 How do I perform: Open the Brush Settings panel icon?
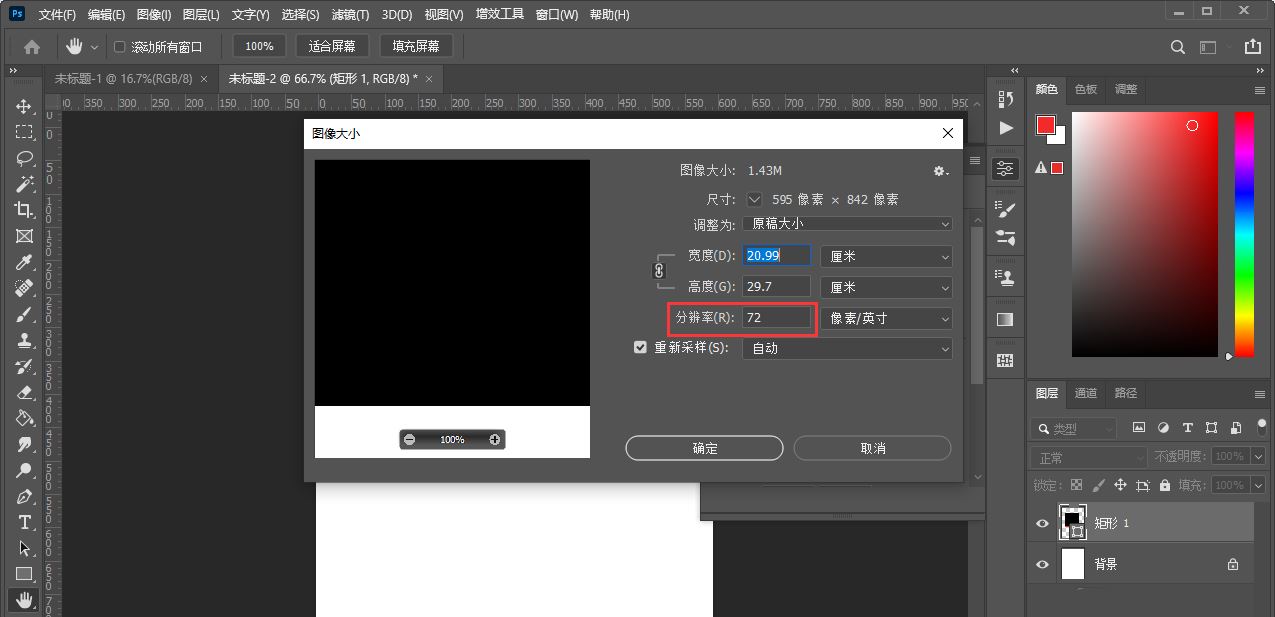click(x=1006, y=208)
